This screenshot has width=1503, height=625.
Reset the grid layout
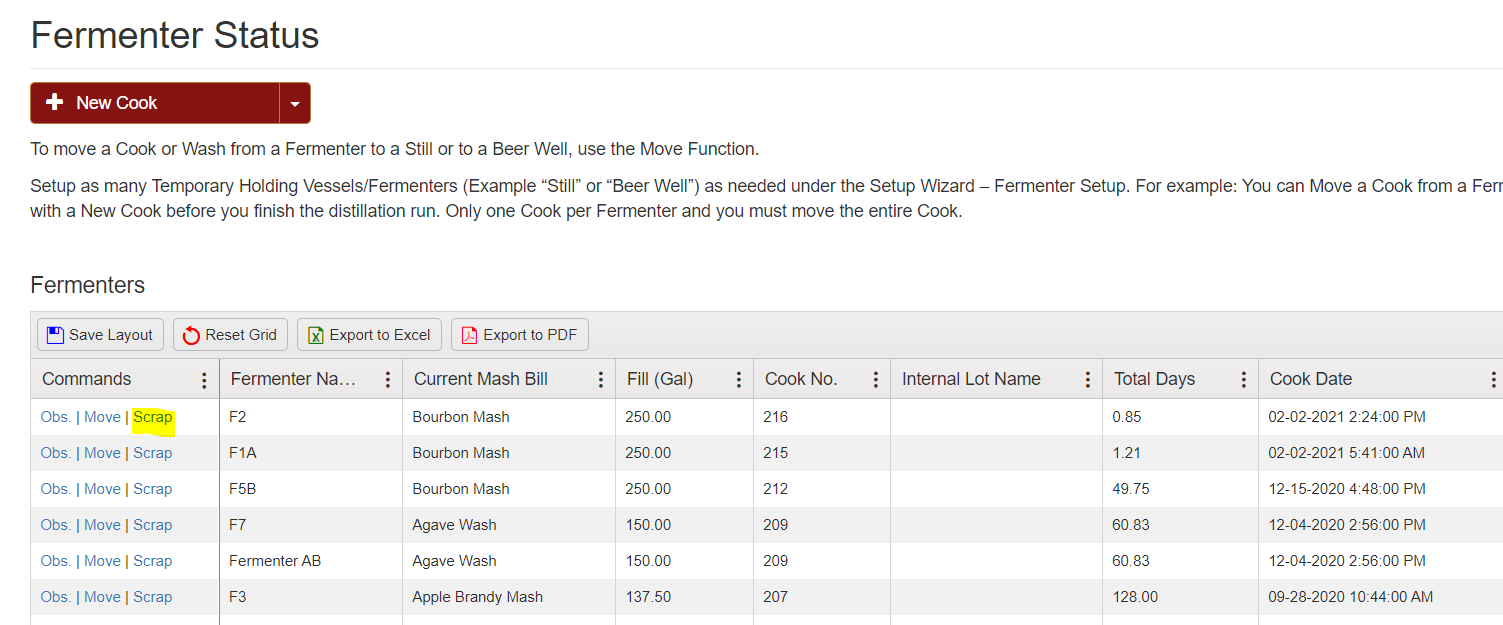[x=231, y=335]
